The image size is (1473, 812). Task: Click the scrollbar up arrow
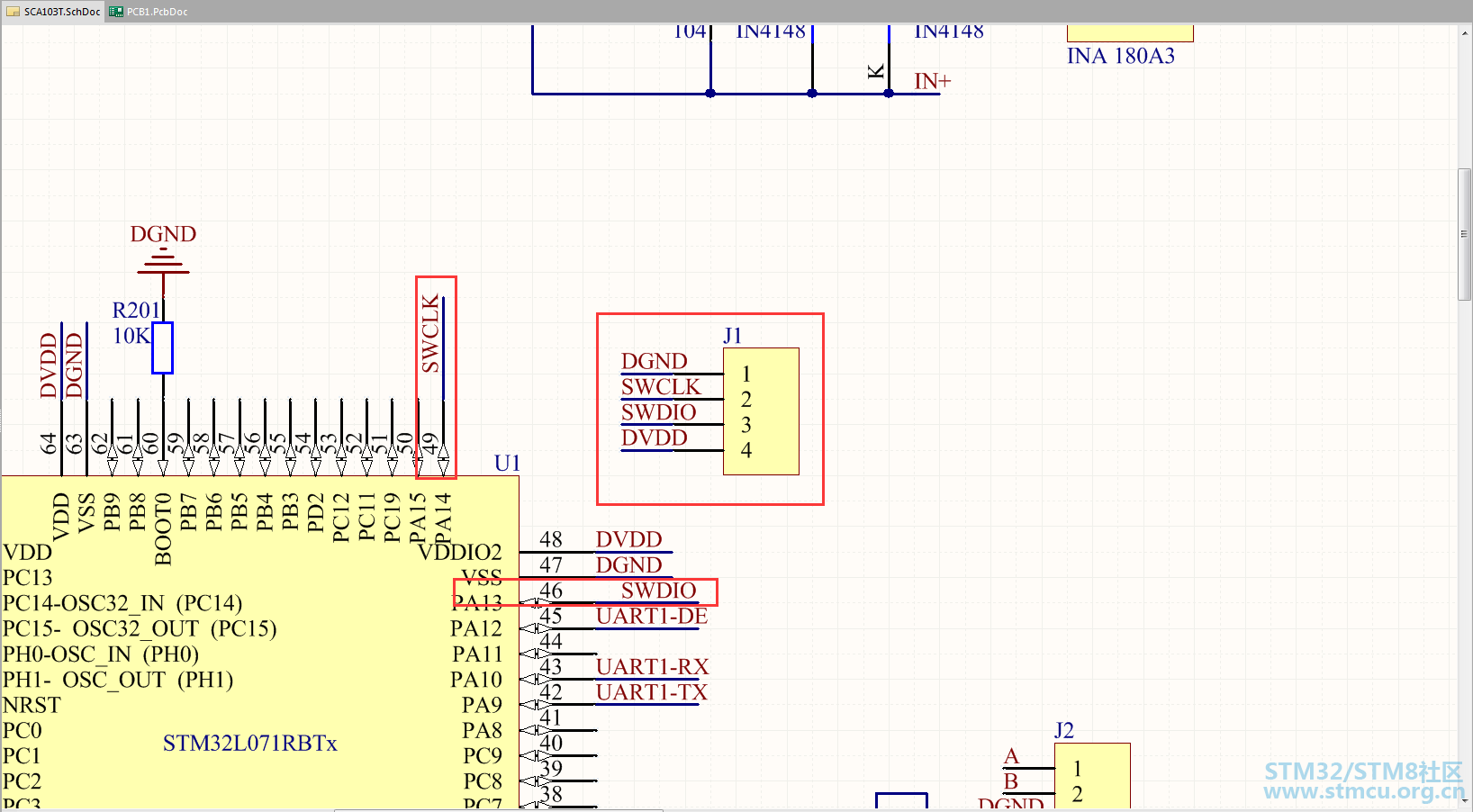click(1465, 32)
